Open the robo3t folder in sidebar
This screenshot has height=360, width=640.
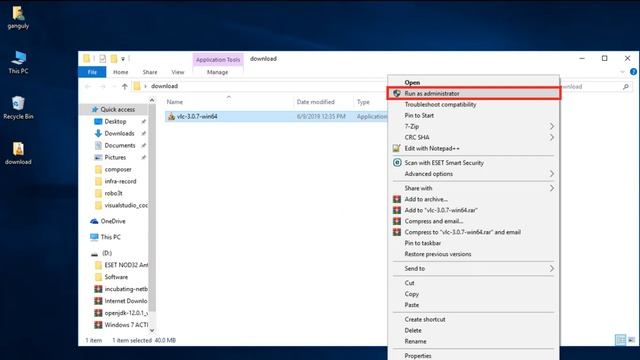click(114, 193)
